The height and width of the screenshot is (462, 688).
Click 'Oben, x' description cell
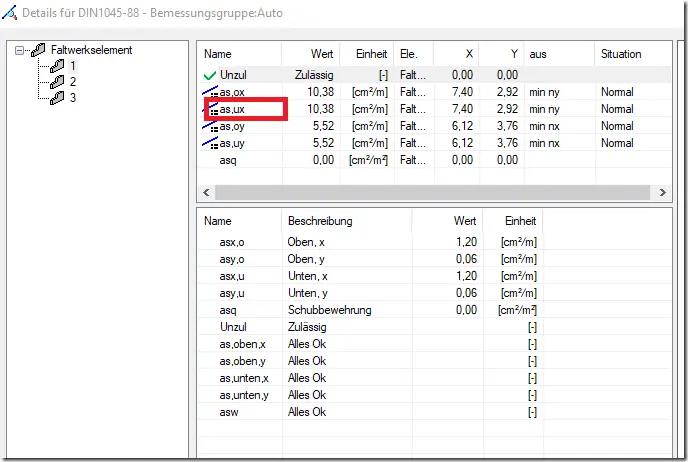pyautogui.click(x=306, y=242)
